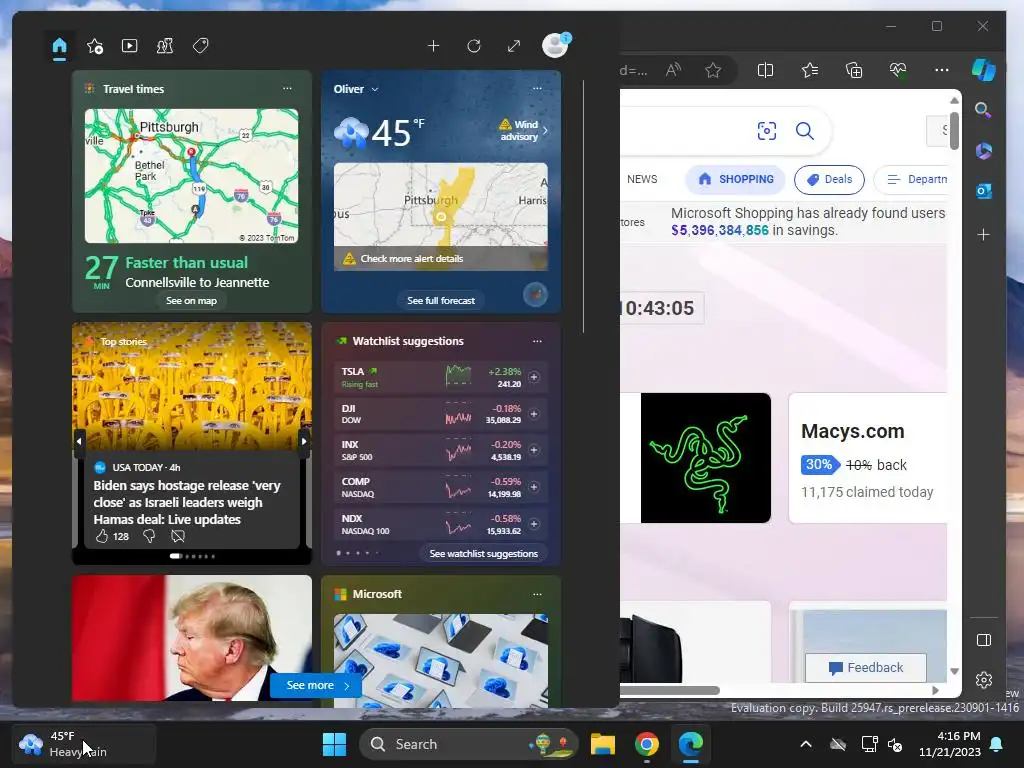Open Edge Browser essentials heart icon
1024x768 pixels.
898,70
